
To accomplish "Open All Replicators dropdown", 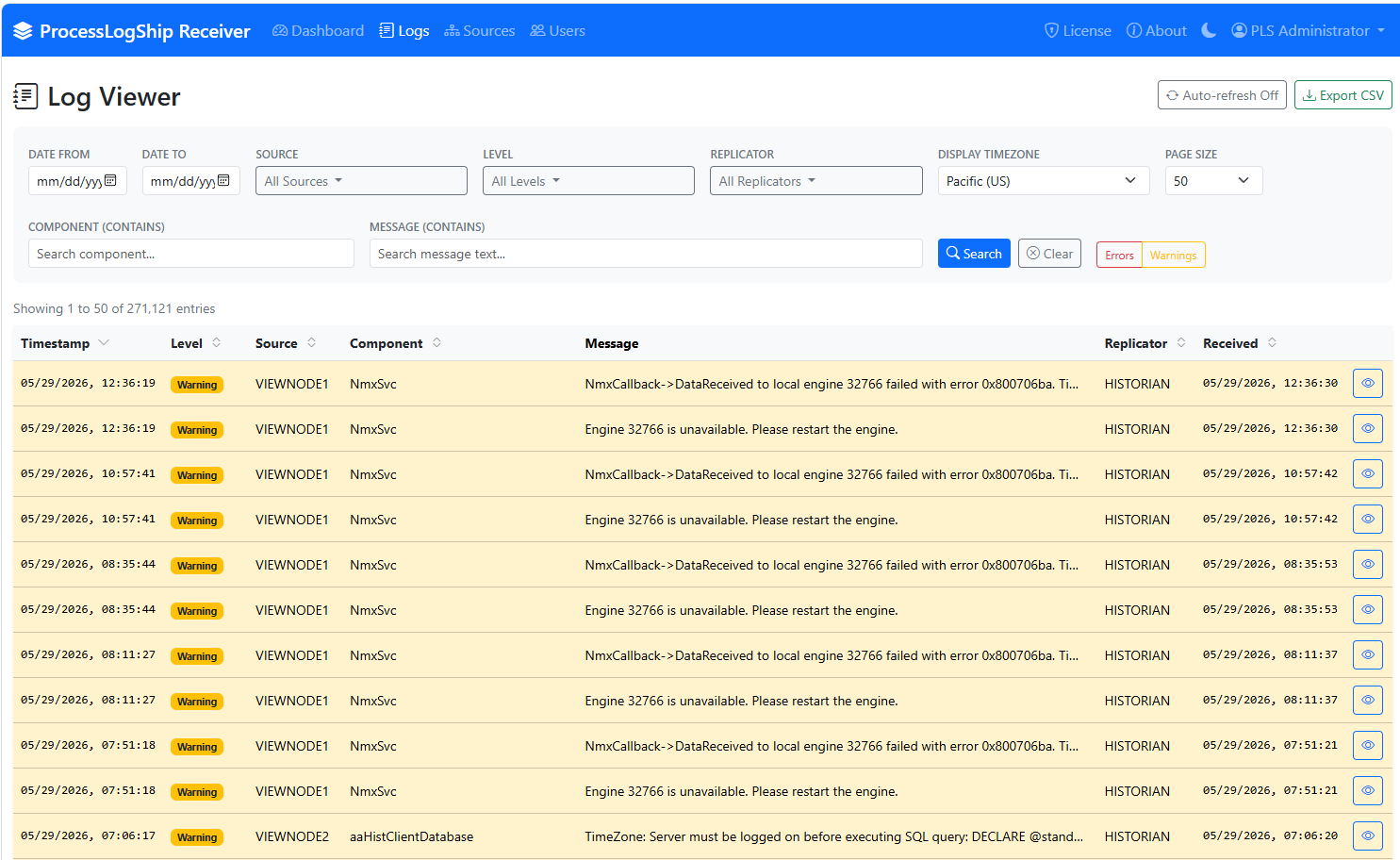I will click(x=815, y=181).
